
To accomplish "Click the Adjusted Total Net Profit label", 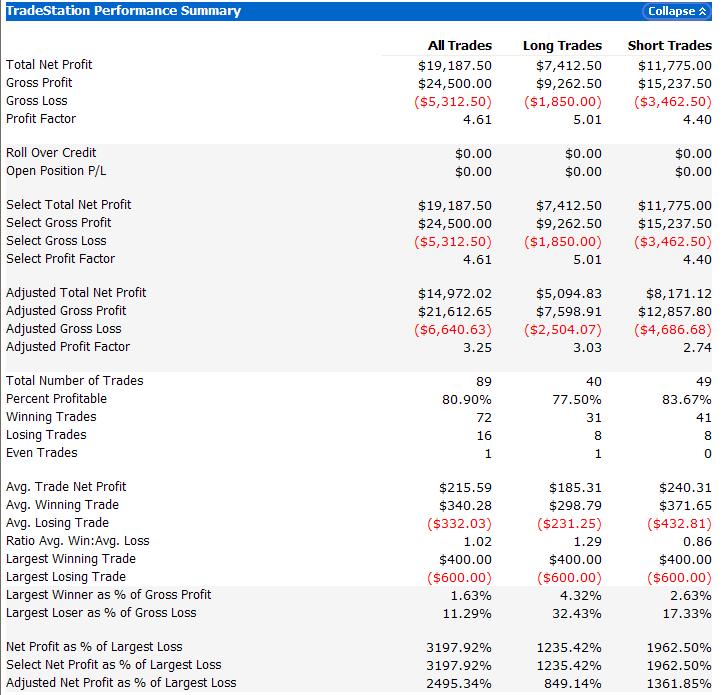I will (x=76, y=293).
